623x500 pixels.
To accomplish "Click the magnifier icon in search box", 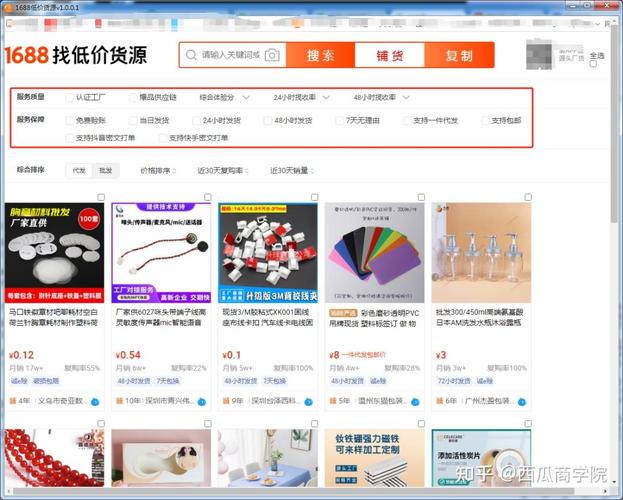I will [191, 55].
